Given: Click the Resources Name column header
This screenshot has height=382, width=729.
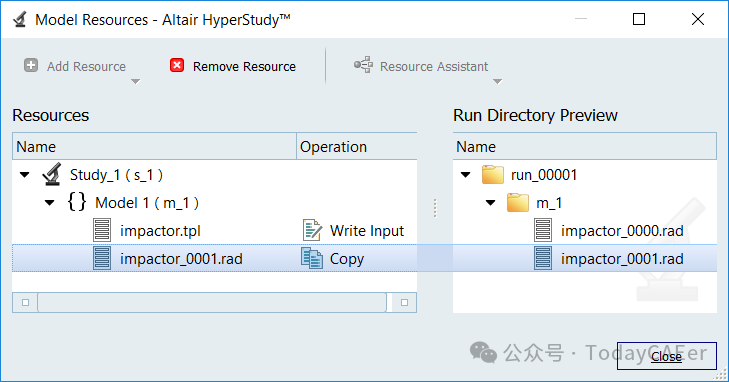Looking at the screenshot, I should (x=154, y=146).
